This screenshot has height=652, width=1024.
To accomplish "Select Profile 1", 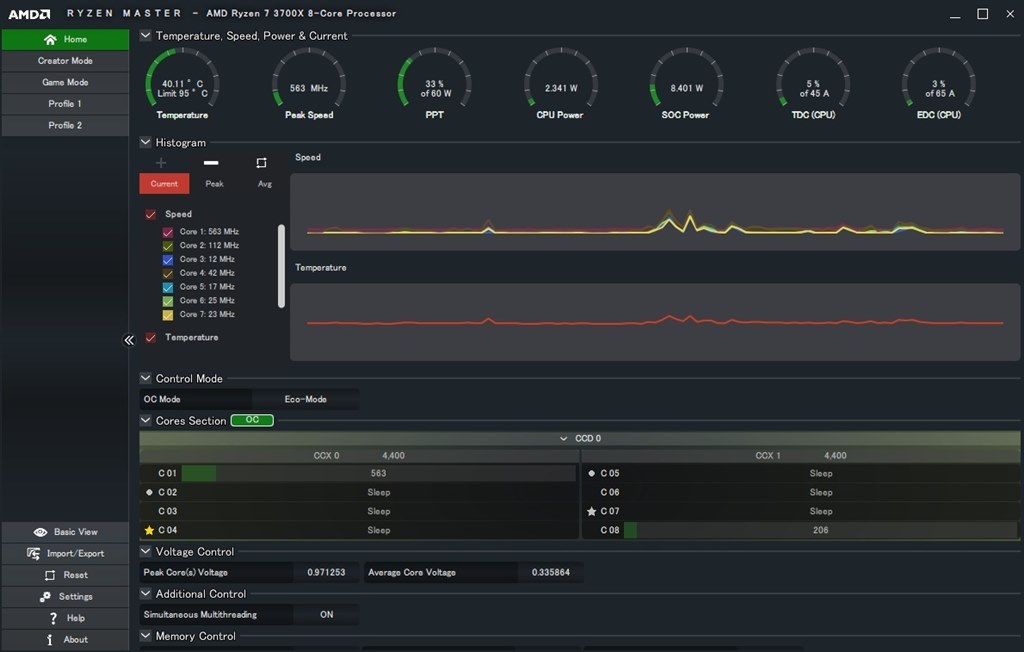I will 65,104.
